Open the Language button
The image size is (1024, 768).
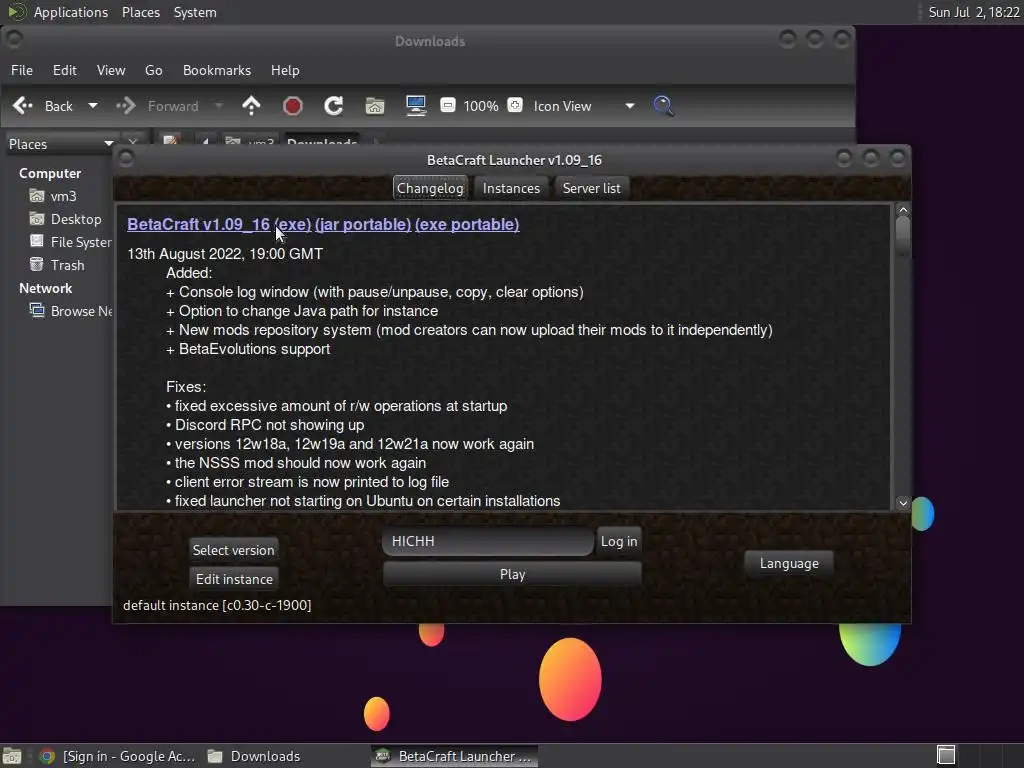(789, 564)
